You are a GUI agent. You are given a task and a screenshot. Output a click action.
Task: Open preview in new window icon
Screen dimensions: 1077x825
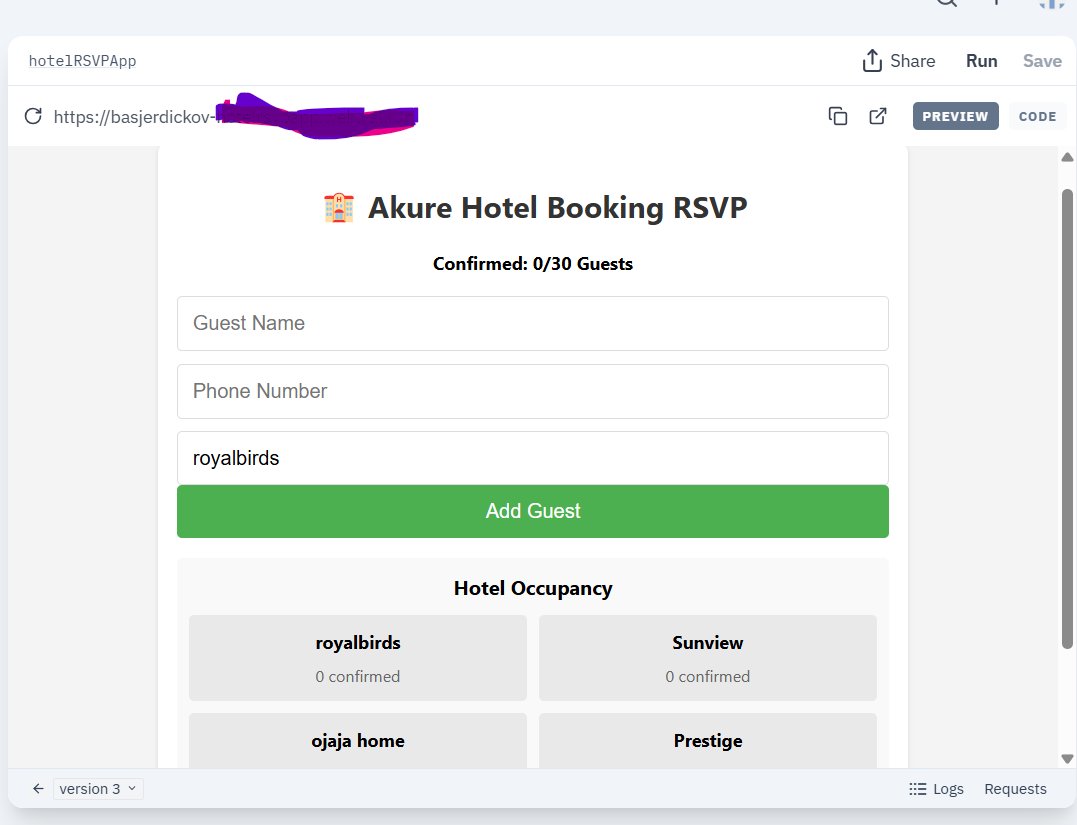pos(878,116)
